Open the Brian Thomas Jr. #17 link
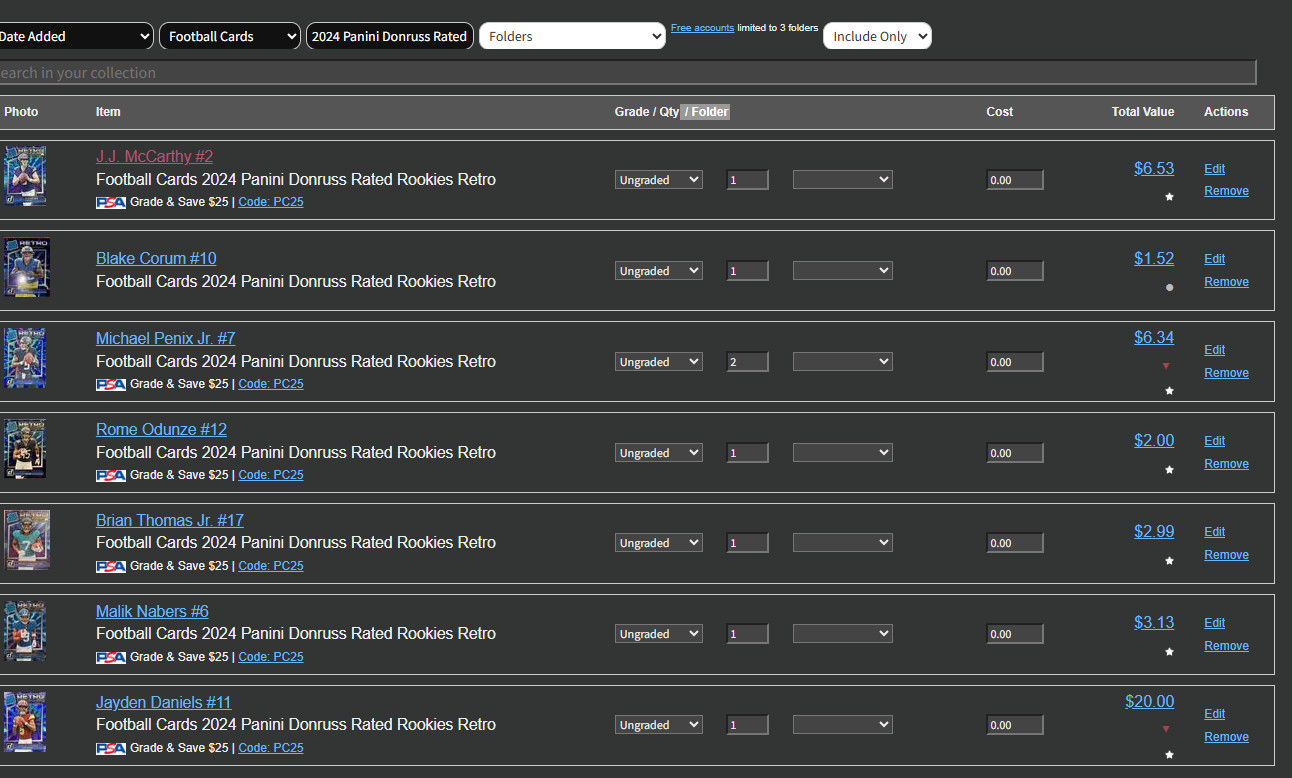This screenshot has height=778, width=1292. click(170, 520)
